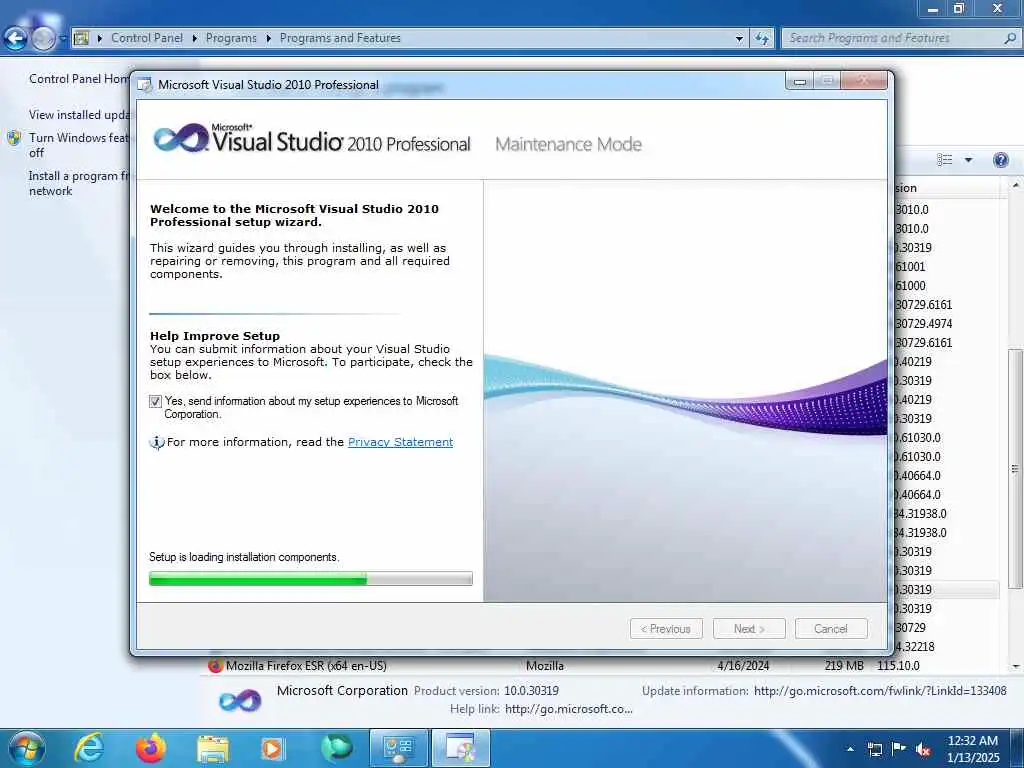Screen dimensions: 1024x768
Task: Click the green globe taskbar icon
Action: (x=336, y=748)
